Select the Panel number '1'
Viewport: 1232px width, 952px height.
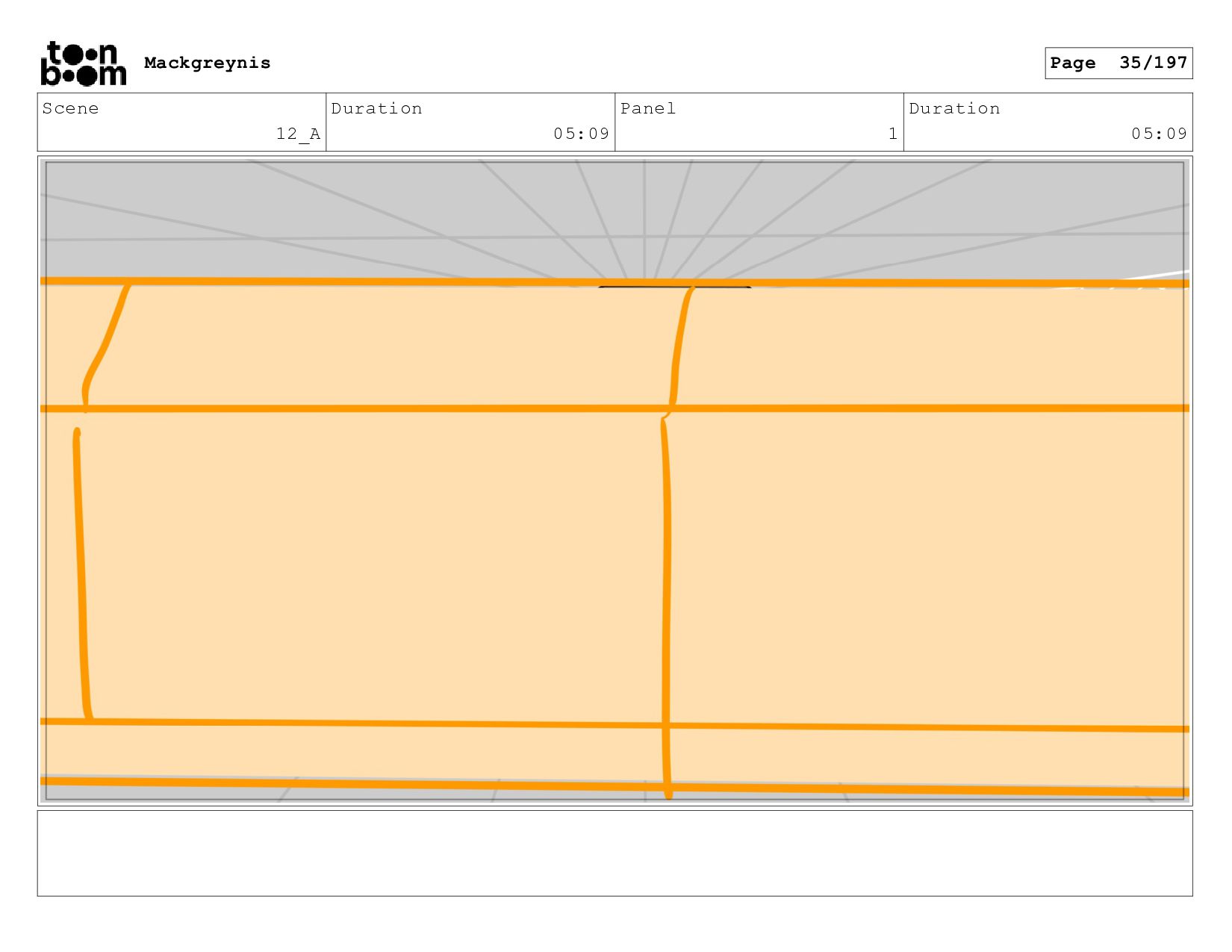pos(892,134)
